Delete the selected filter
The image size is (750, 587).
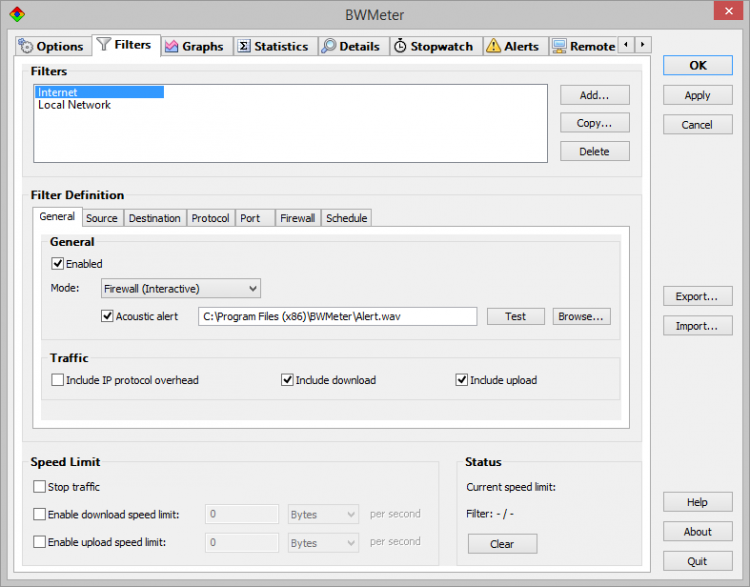595,151
